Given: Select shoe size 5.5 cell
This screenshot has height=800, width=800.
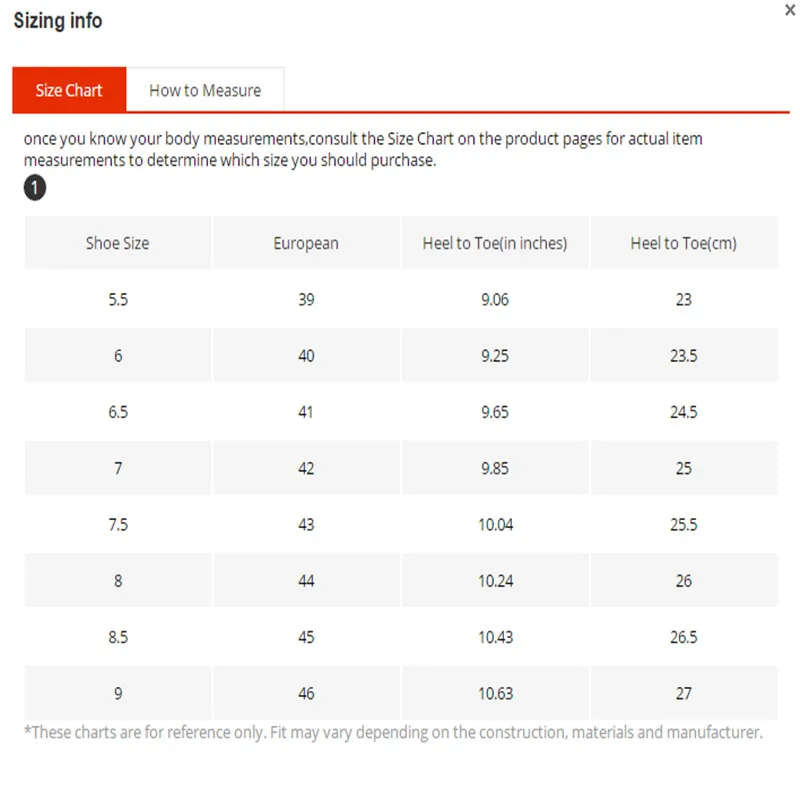Looking at the screenshot, I should pyautogui.click(x=118, y=299).
